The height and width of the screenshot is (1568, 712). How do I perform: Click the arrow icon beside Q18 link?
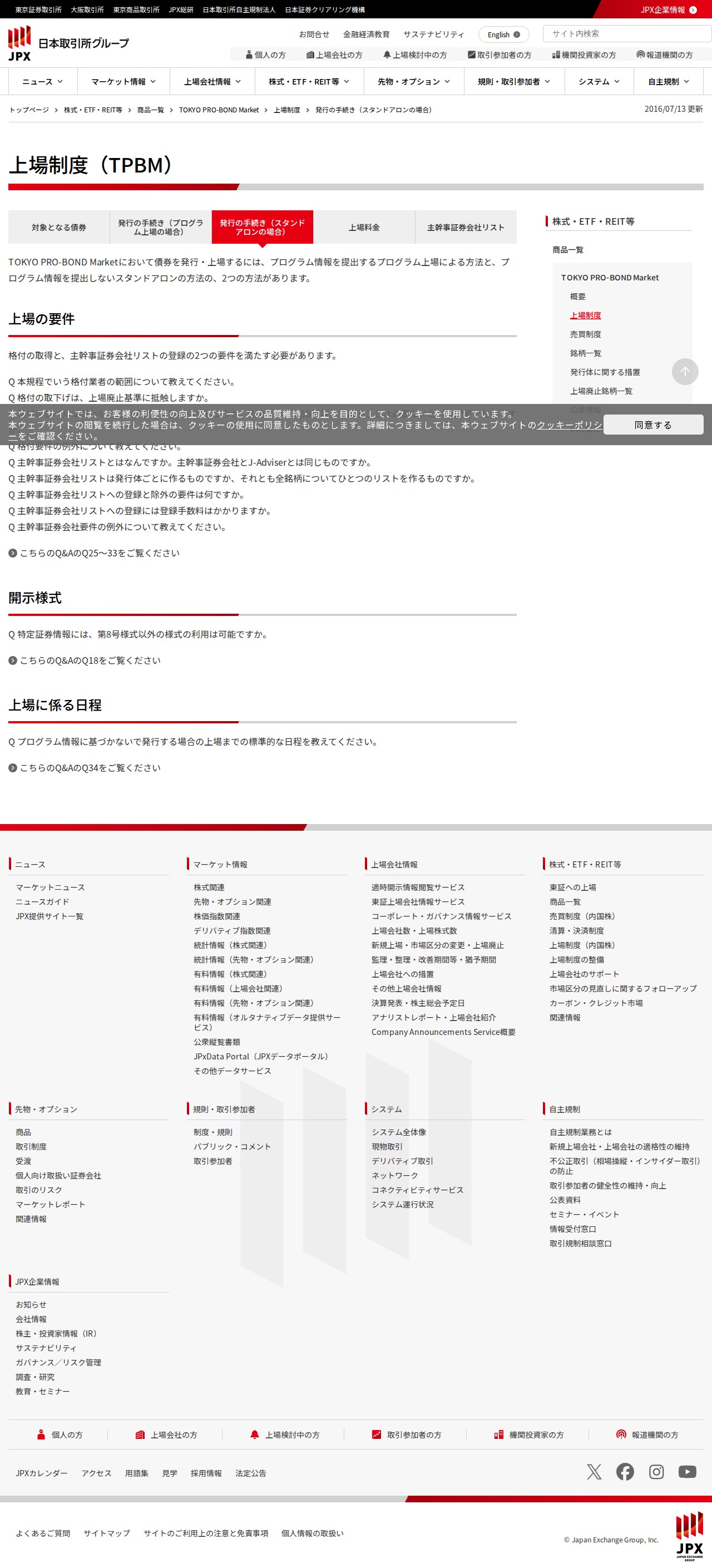(x=13, y=660)
